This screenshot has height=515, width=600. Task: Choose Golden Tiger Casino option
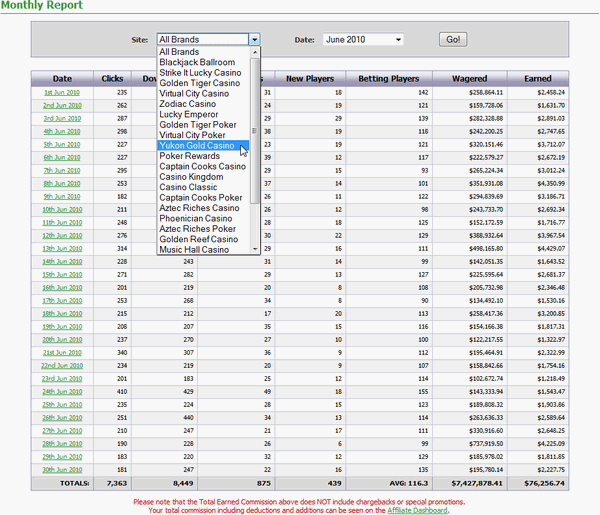click(203, 83)
